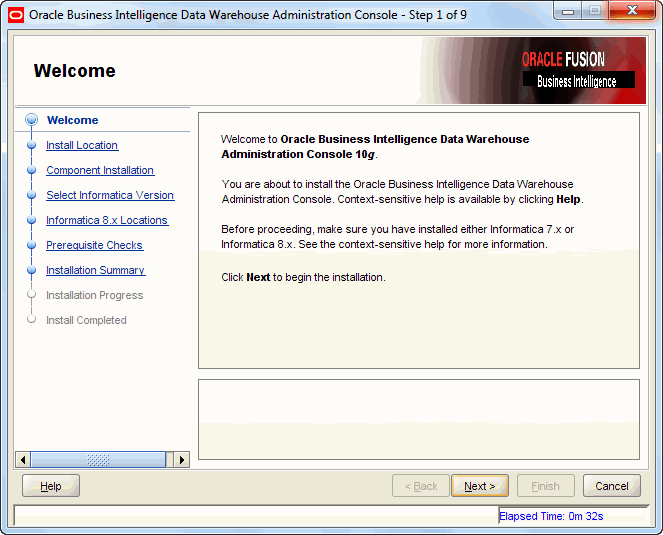Screen dimensions: 663x535
Task: Click the Installation Progress step circle
Action: 31,294
